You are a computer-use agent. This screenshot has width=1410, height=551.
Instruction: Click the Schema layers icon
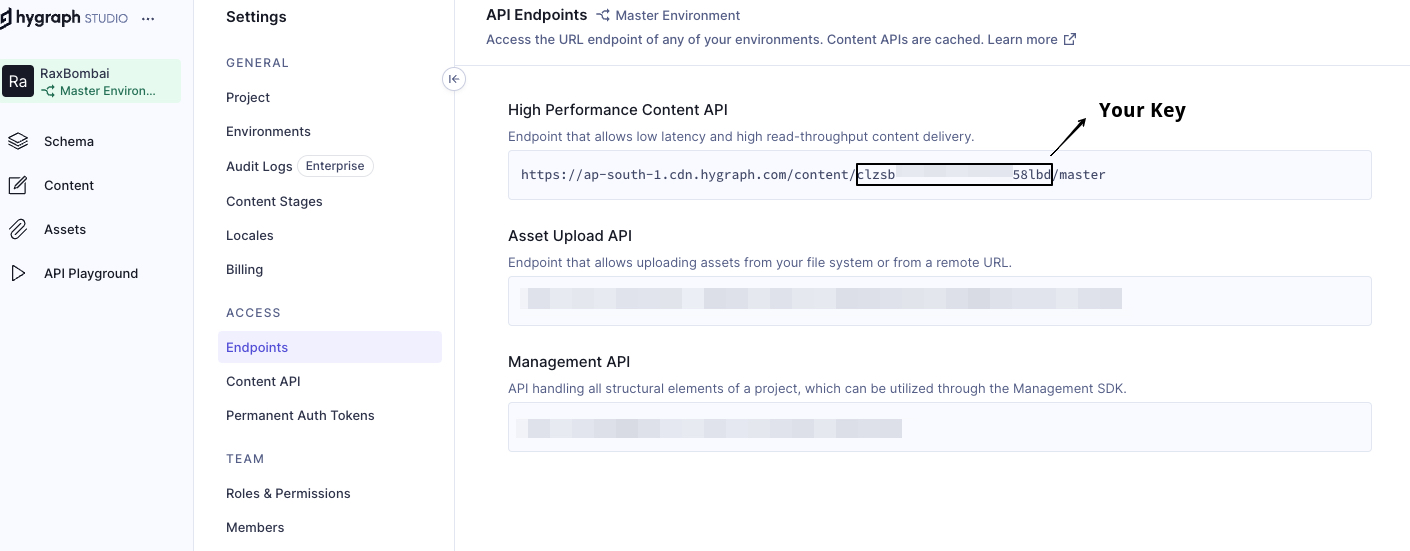click(18, 141)
